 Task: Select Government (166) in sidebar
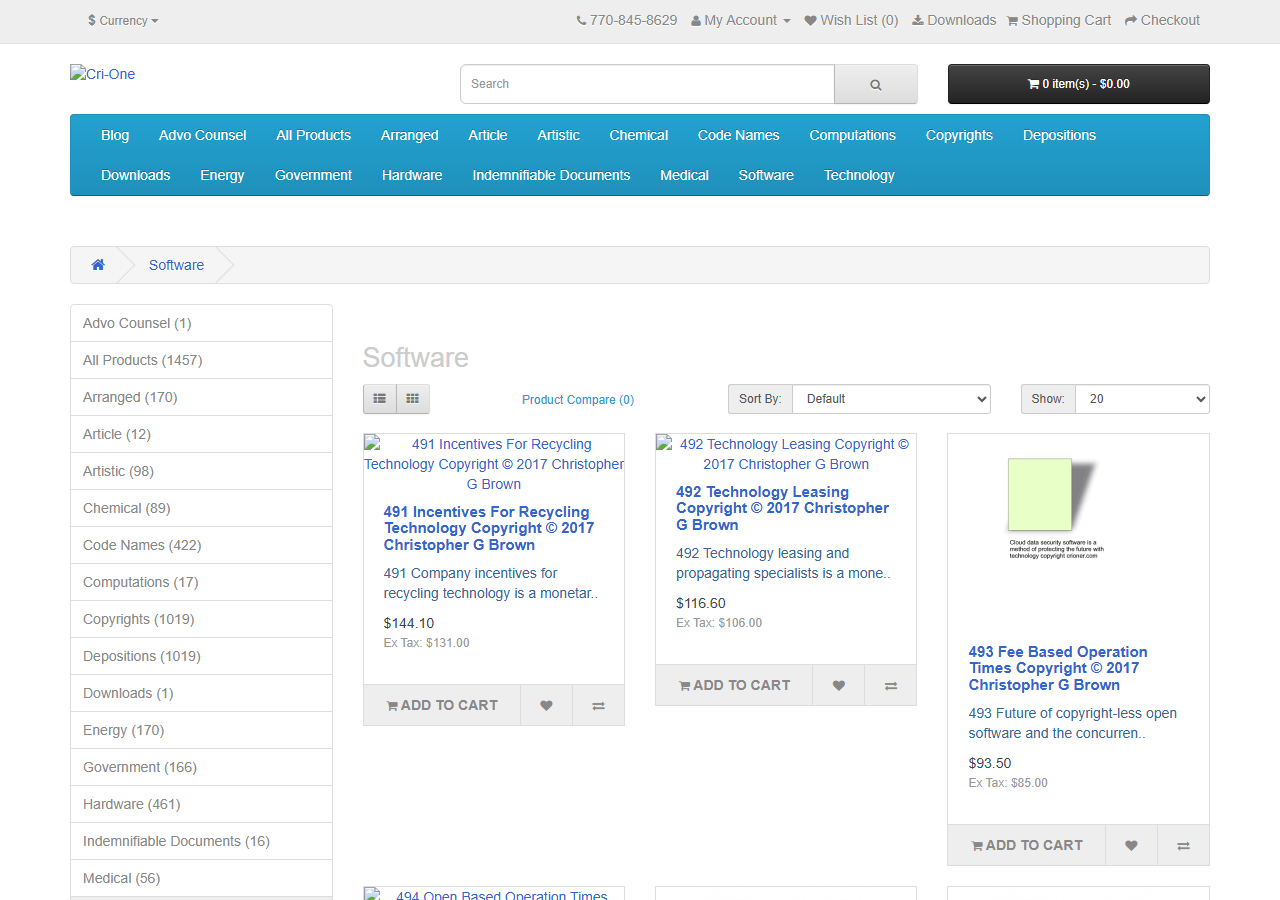(201, 767)
